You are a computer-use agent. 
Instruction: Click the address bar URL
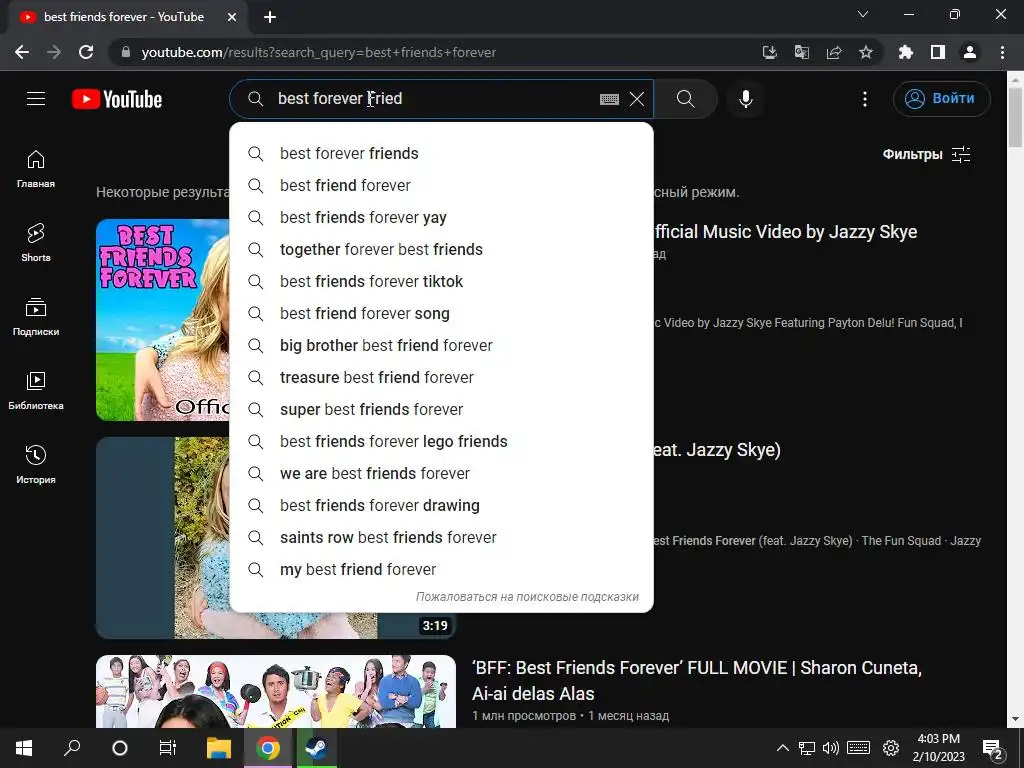pos(319,52)
